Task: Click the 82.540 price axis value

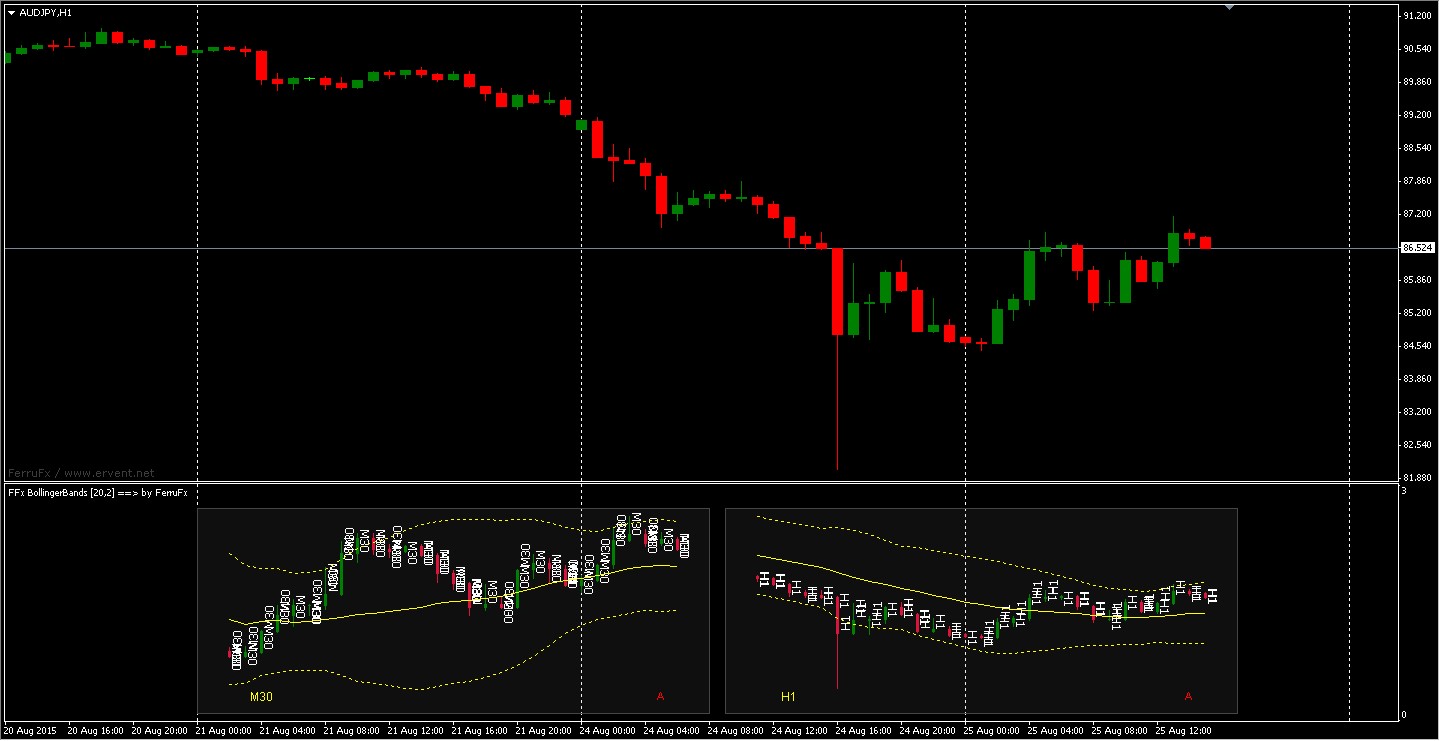Action: tap(1417, 445)
